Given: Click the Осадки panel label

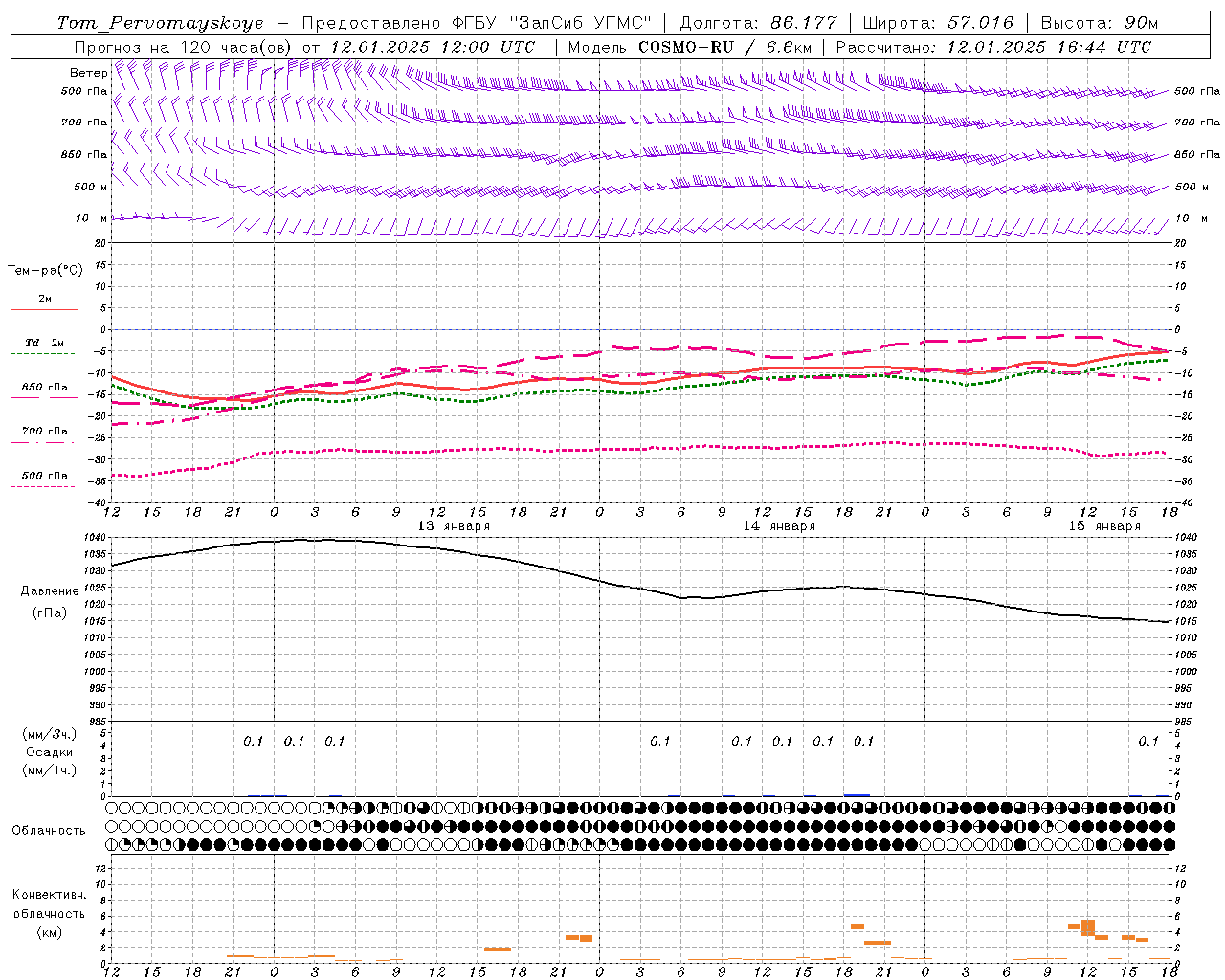Looking at the screenshot, I should click(49, 752).
